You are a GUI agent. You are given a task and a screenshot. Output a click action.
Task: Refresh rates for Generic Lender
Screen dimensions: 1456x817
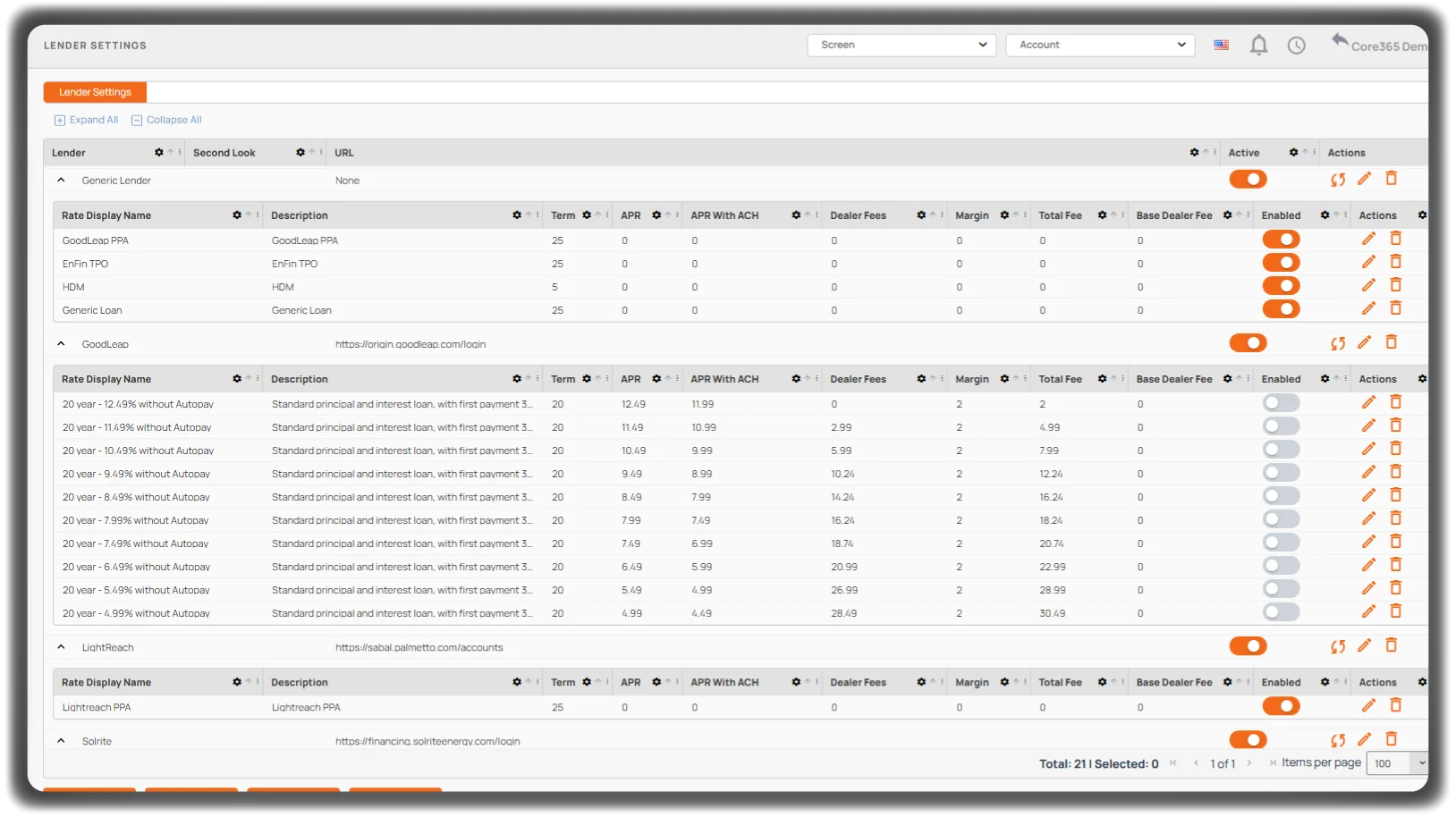1338,180
